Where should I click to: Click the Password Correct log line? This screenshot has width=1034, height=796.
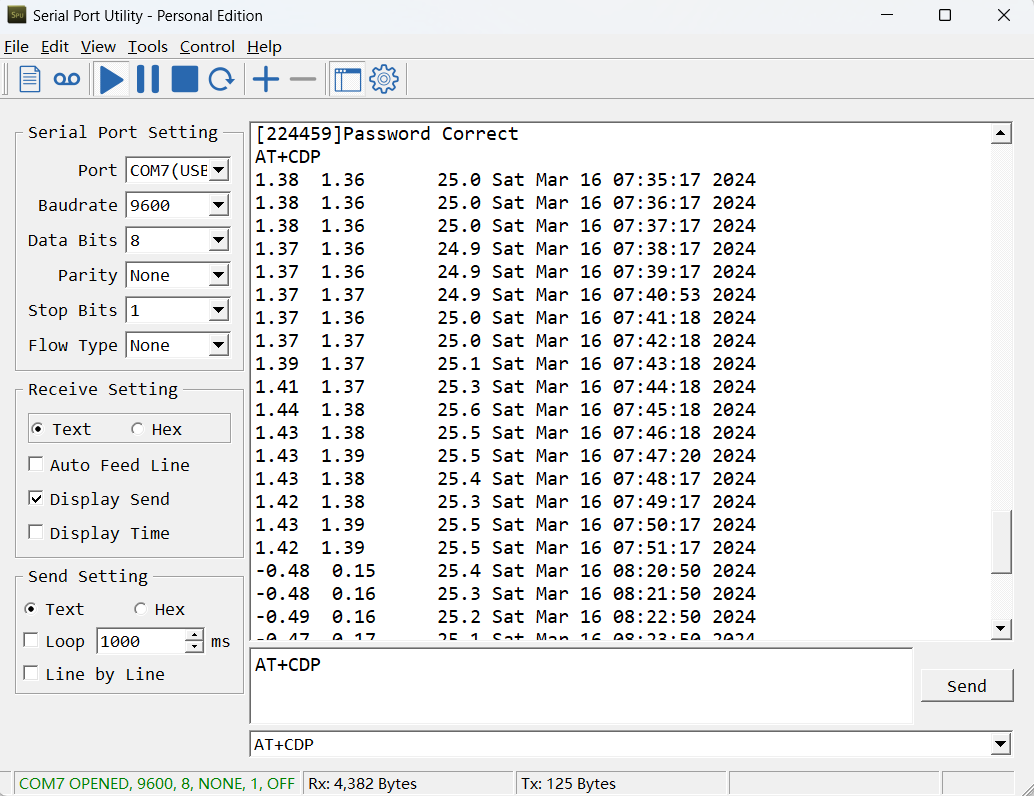(387, 134)
